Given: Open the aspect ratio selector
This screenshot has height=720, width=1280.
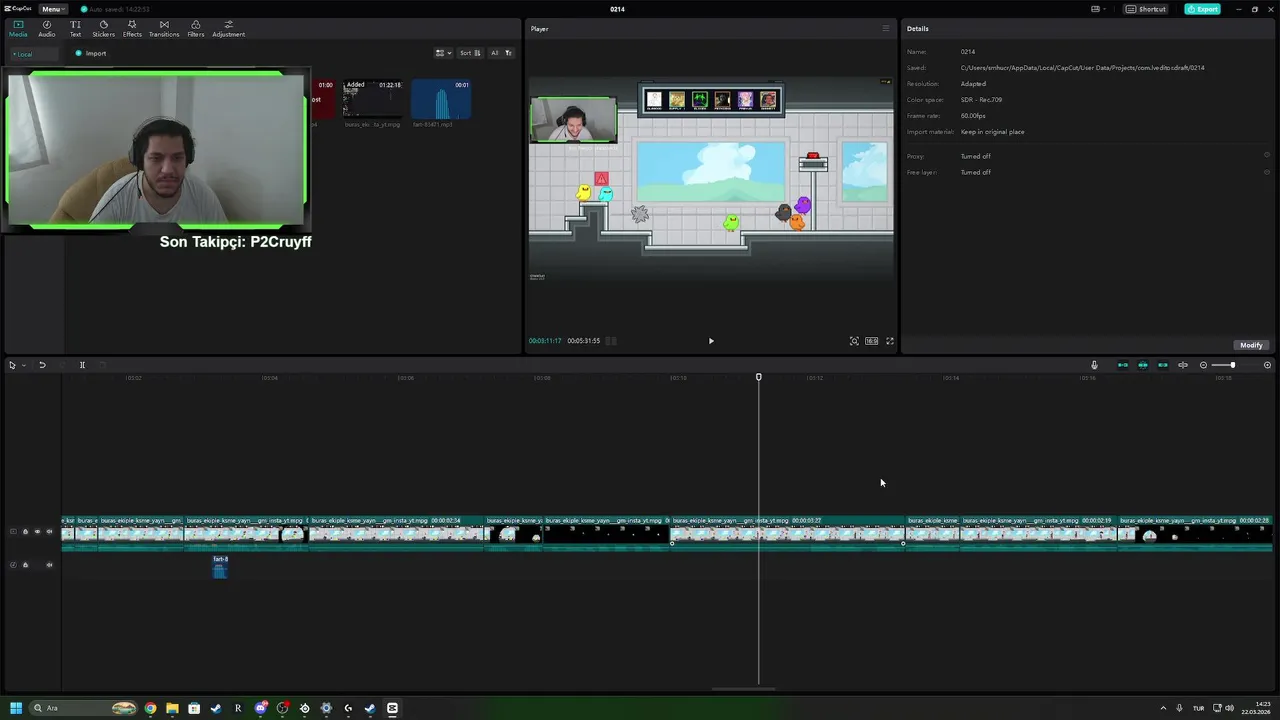Looking at the screenshot, I should 872,341.
